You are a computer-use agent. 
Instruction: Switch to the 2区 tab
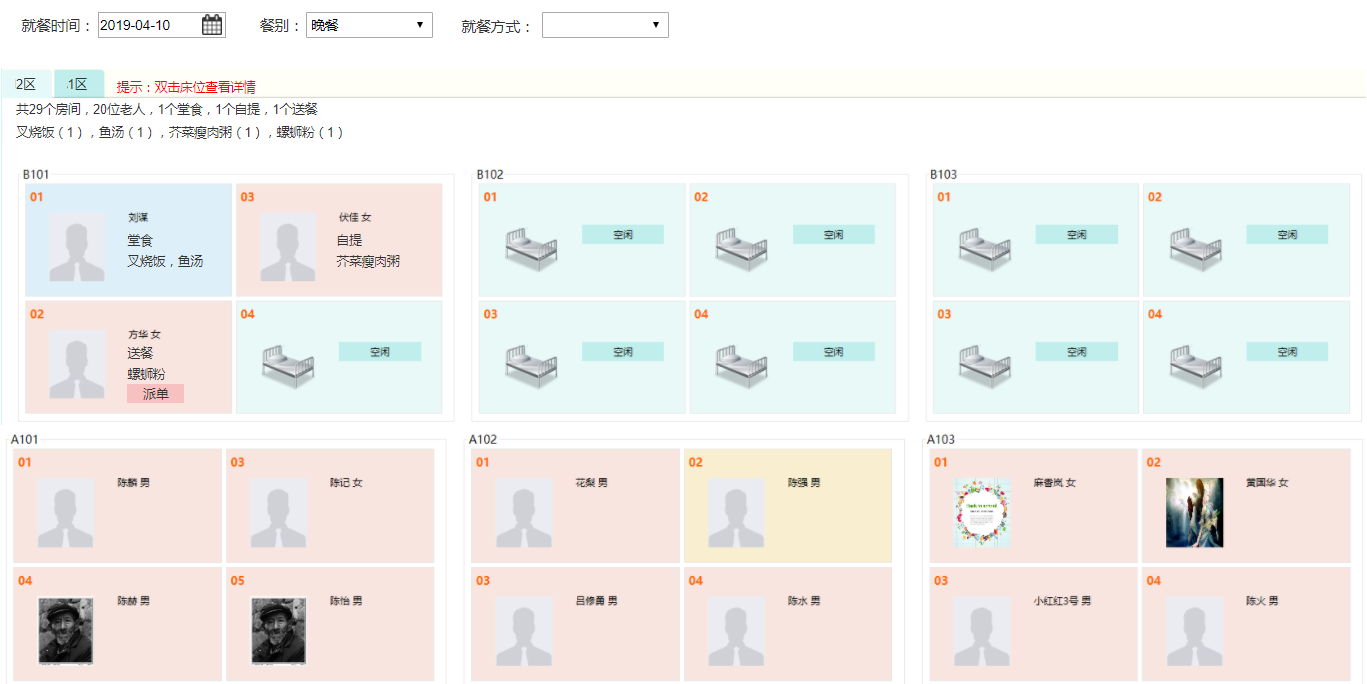(x=26, y=84)
